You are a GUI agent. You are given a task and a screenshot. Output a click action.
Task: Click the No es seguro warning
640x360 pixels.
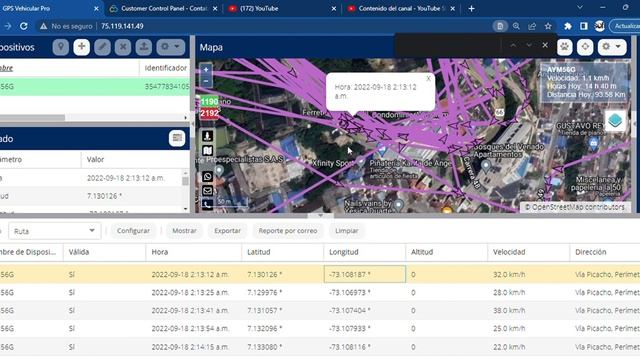tap(66, 26)
